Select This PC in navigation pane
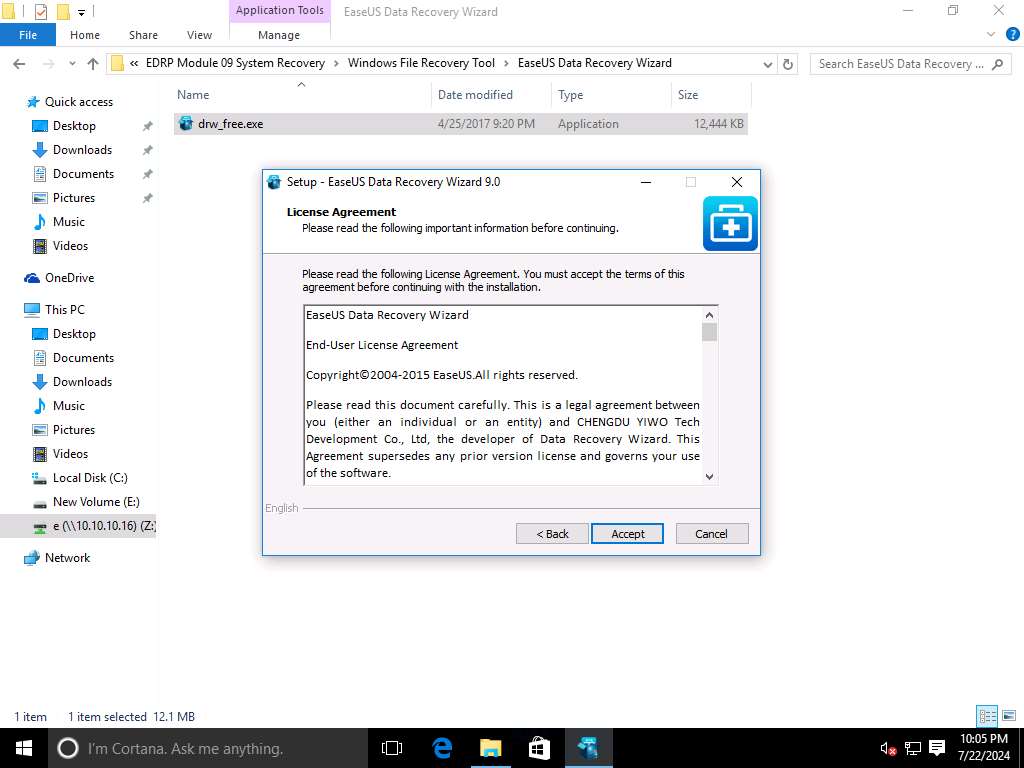 64,310
